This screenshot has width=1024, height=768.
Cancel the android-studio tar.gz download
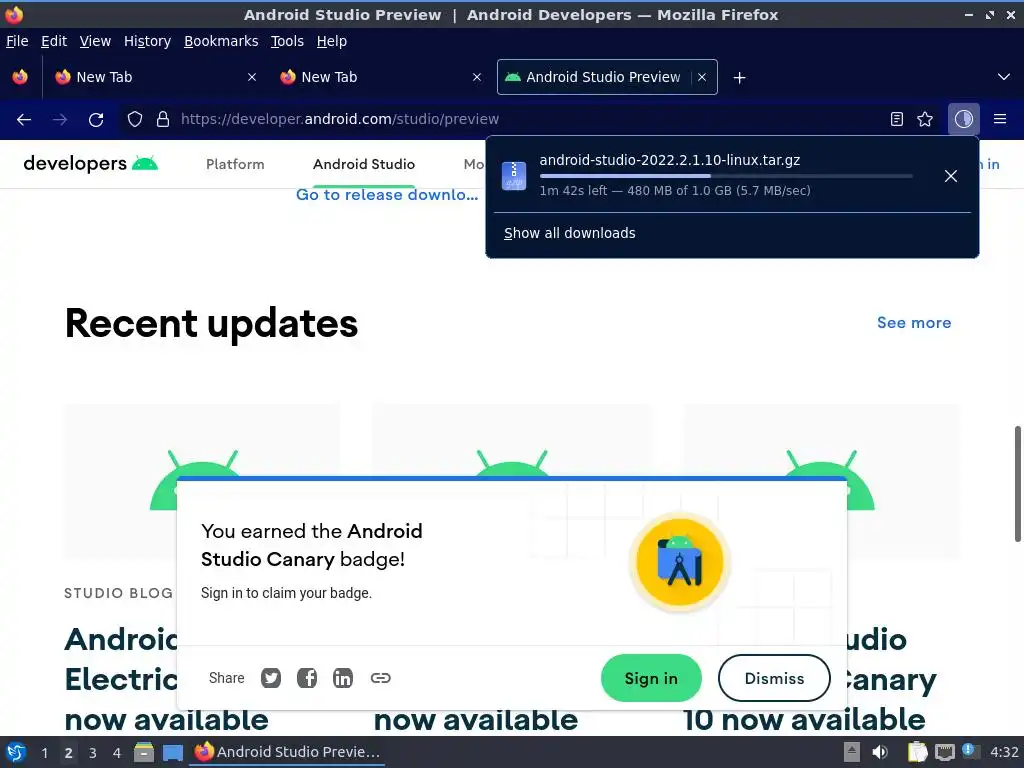pos(951,176)
